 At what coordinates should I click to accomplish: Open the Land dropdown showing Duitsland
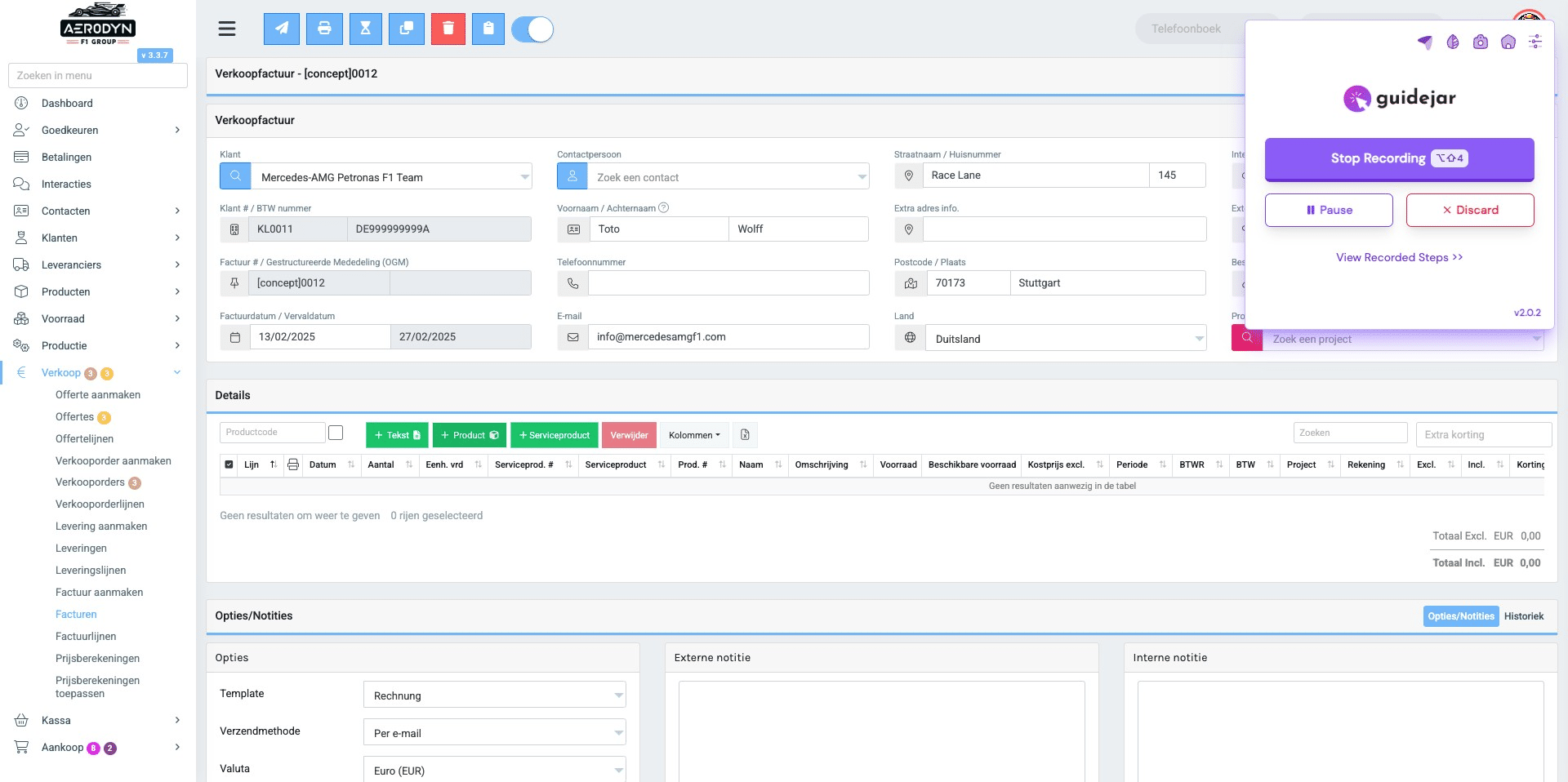pos(1066,338)
